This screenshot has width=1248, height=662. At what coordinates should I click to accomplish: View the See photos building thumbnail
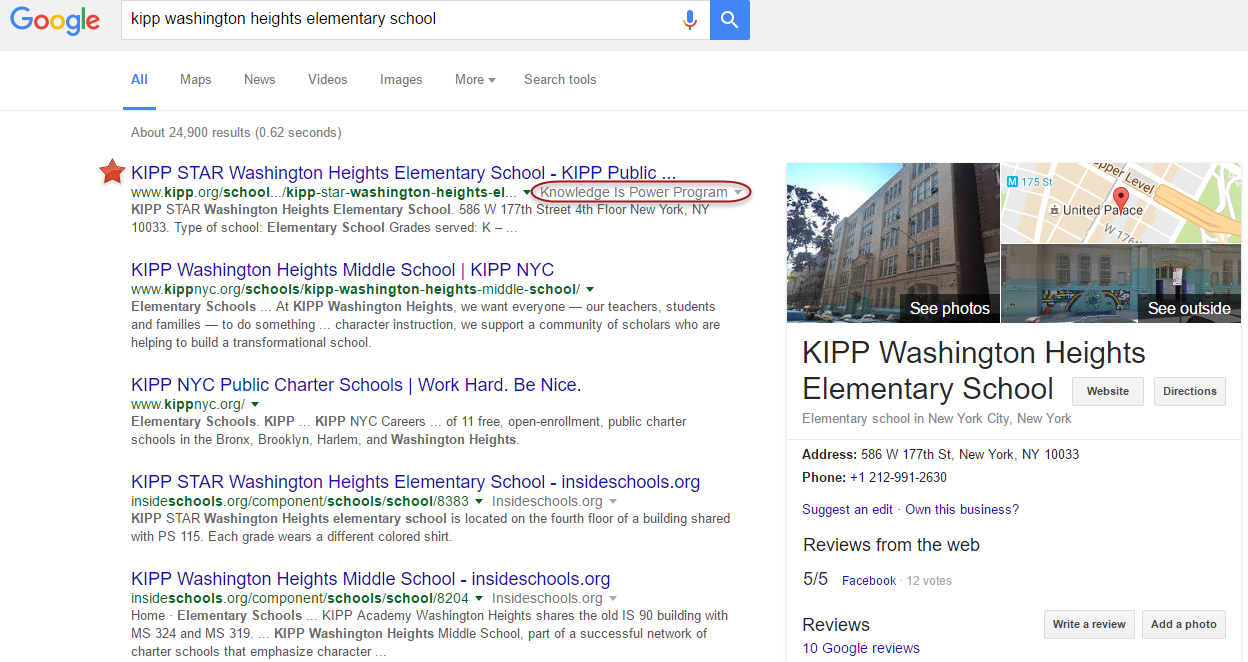[893, 243]
